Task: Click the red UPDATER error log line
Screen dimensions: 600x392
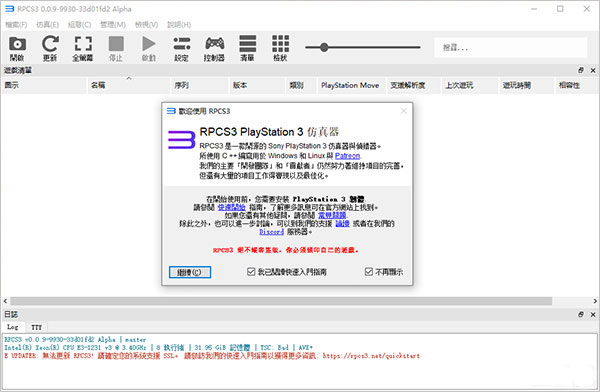Action: (x=212, y=356)
